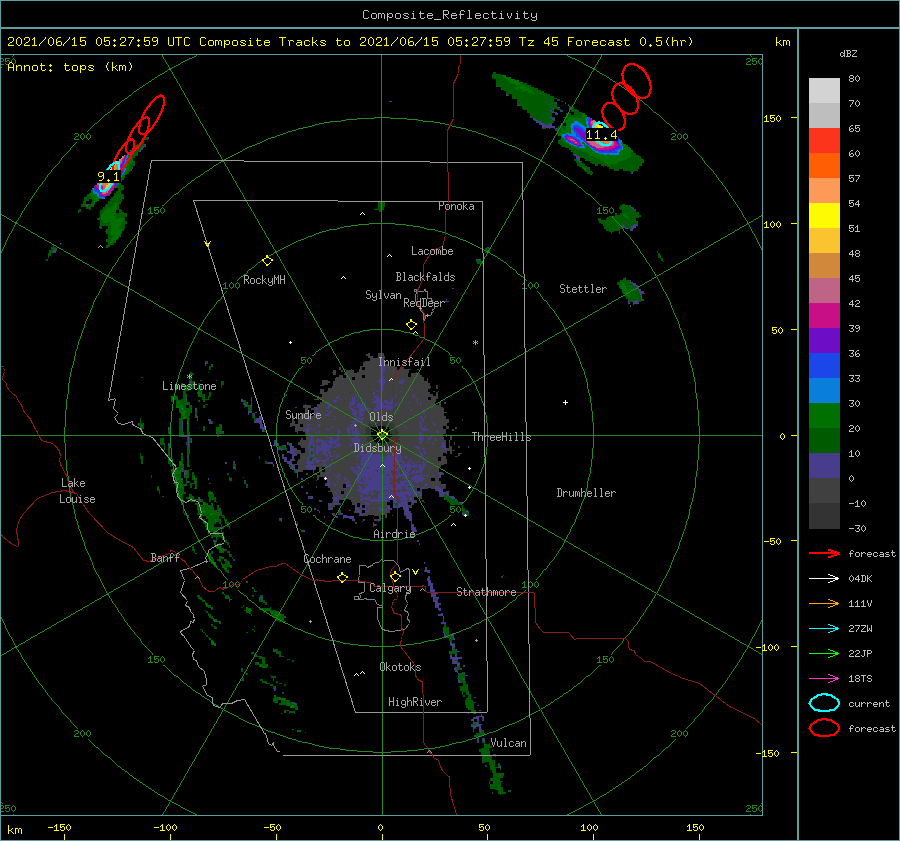Viewport: 900px width, 841px height.
Task: Click the Lacombe town label
Action: click(432, 251)
